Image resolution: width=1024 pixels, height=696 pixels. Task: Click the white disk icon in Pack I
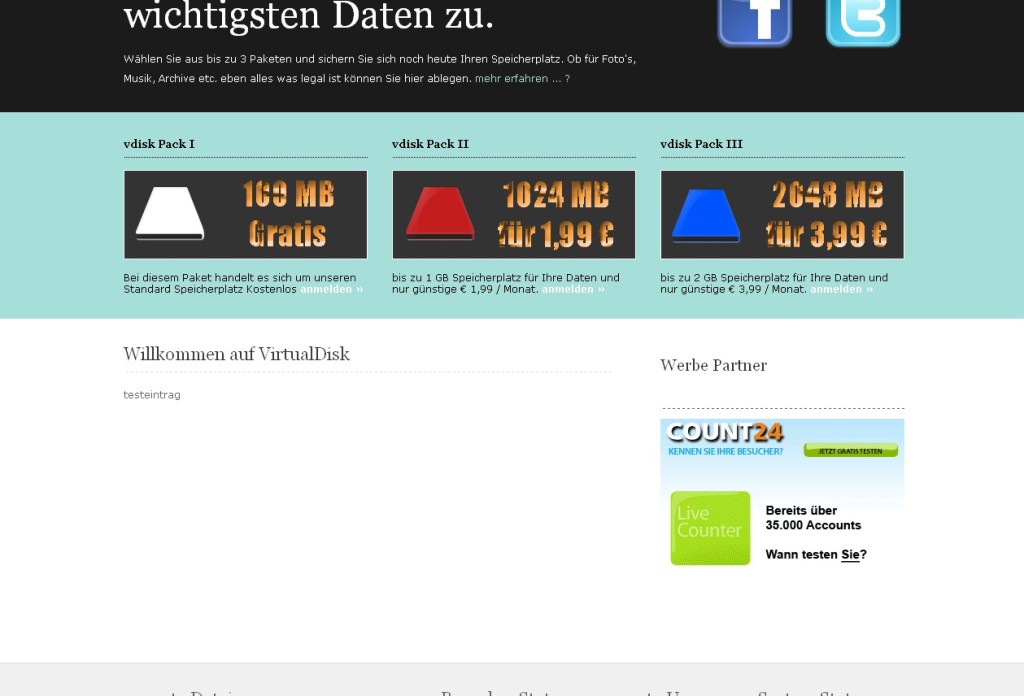[x=170, y=214]
